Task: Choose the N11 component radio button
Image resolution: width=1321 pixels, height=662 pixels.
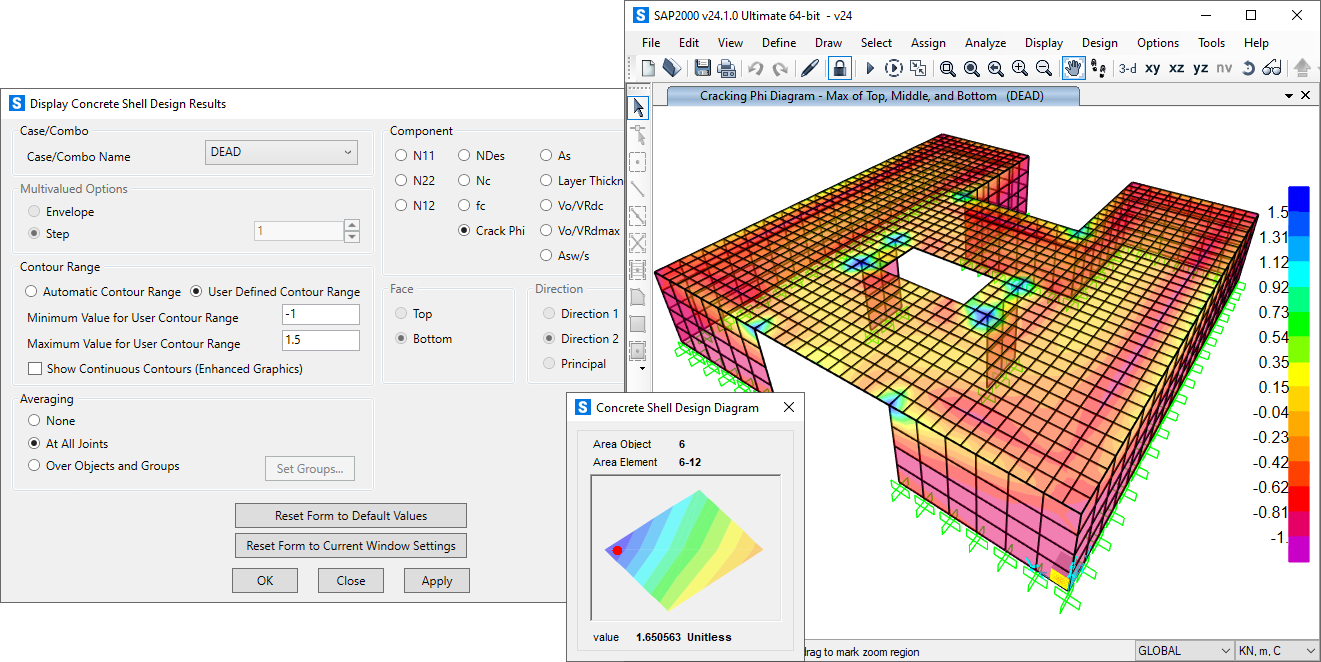Action: pos(401,156)
